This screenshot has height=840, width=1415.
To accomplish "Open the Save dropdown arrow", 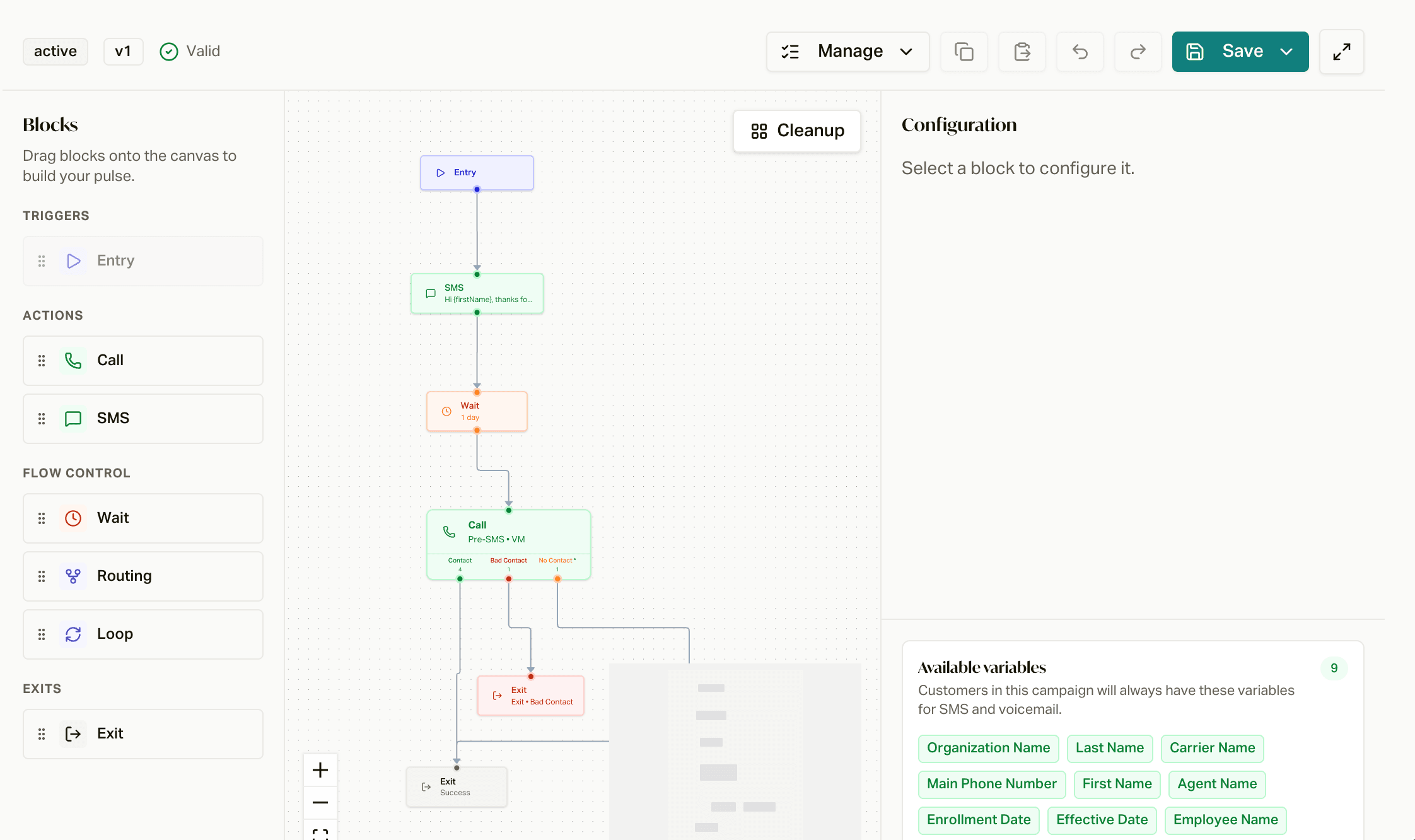I will coord(1286,52).
